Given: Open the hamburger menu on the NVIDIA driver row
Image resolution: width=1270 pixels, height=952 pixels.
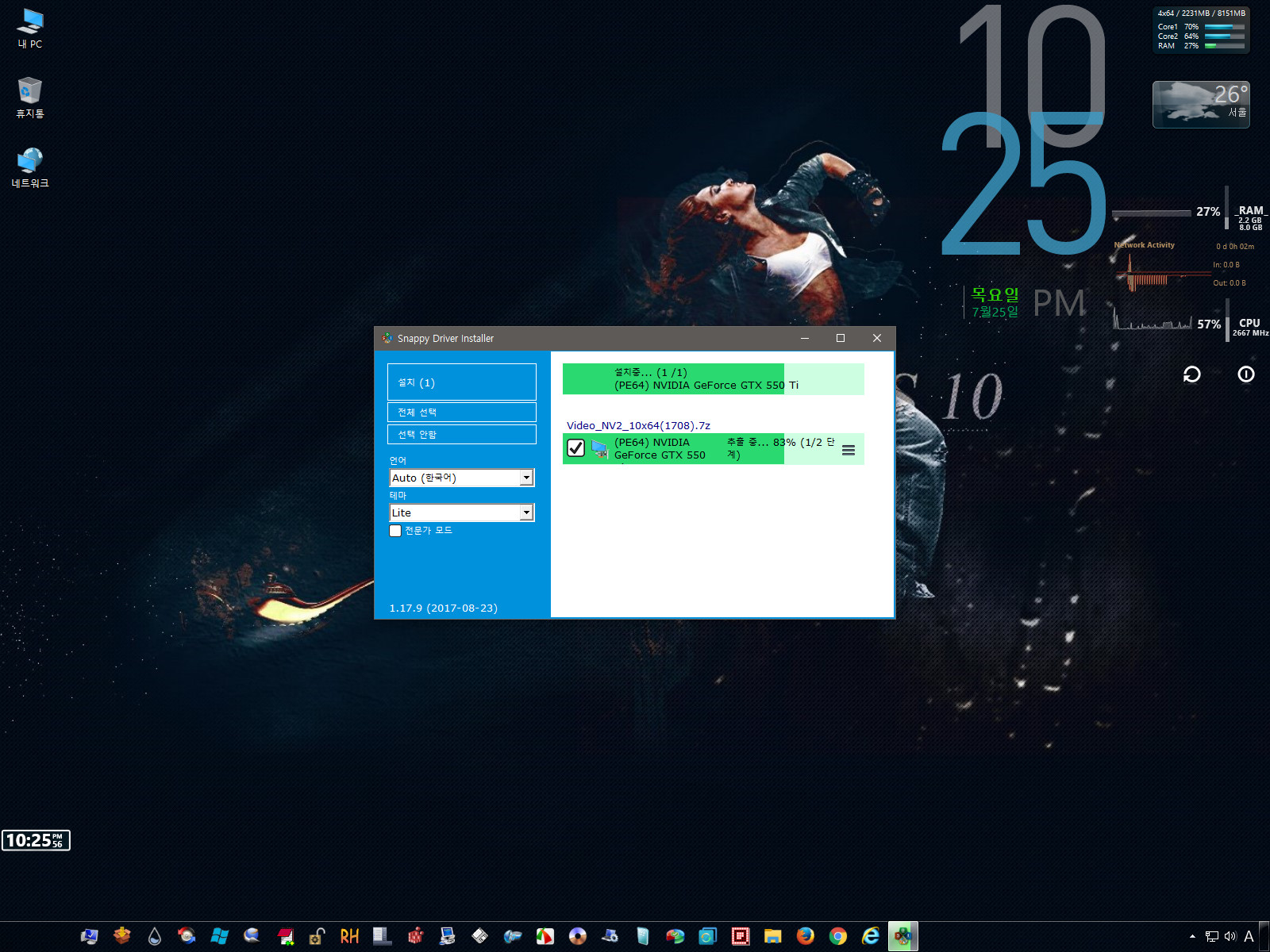Looking at the screenshot, I should click(x=849, y=450).
